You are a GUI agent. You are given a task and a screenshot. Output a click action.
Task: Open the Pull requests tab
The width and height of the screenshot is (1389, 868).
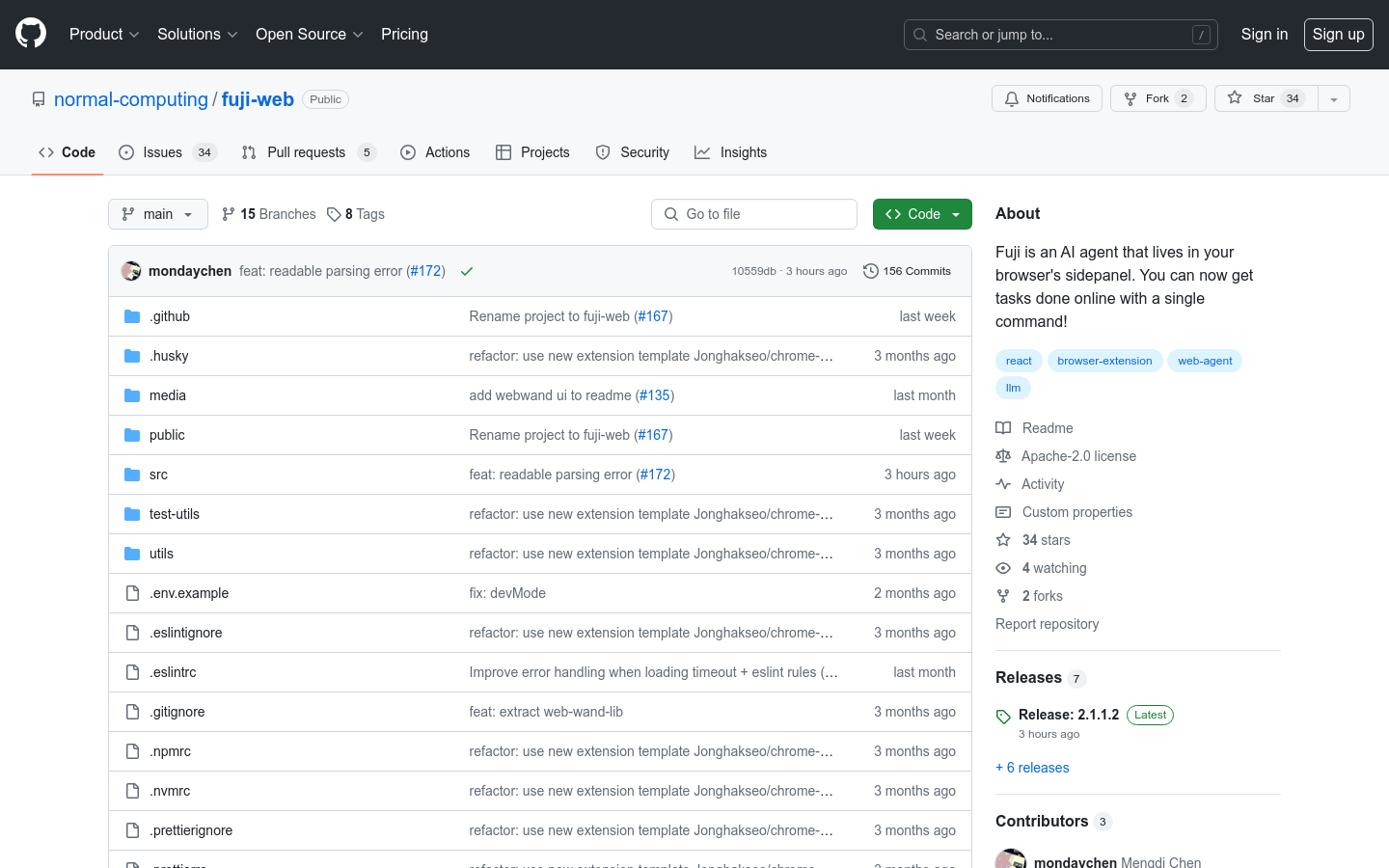click(309, 152)
